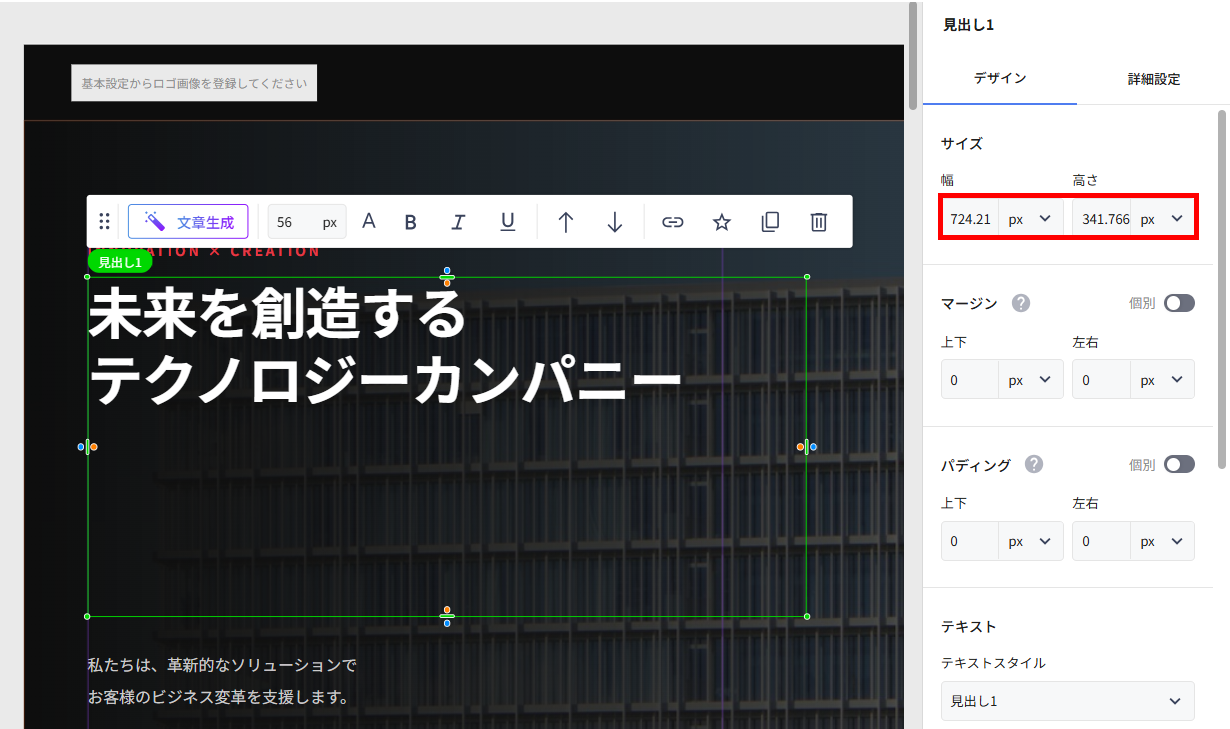Screen dimensions: 1230x729
Task: Toggle パディング 個別 switch
Action: click(1179, 464)
